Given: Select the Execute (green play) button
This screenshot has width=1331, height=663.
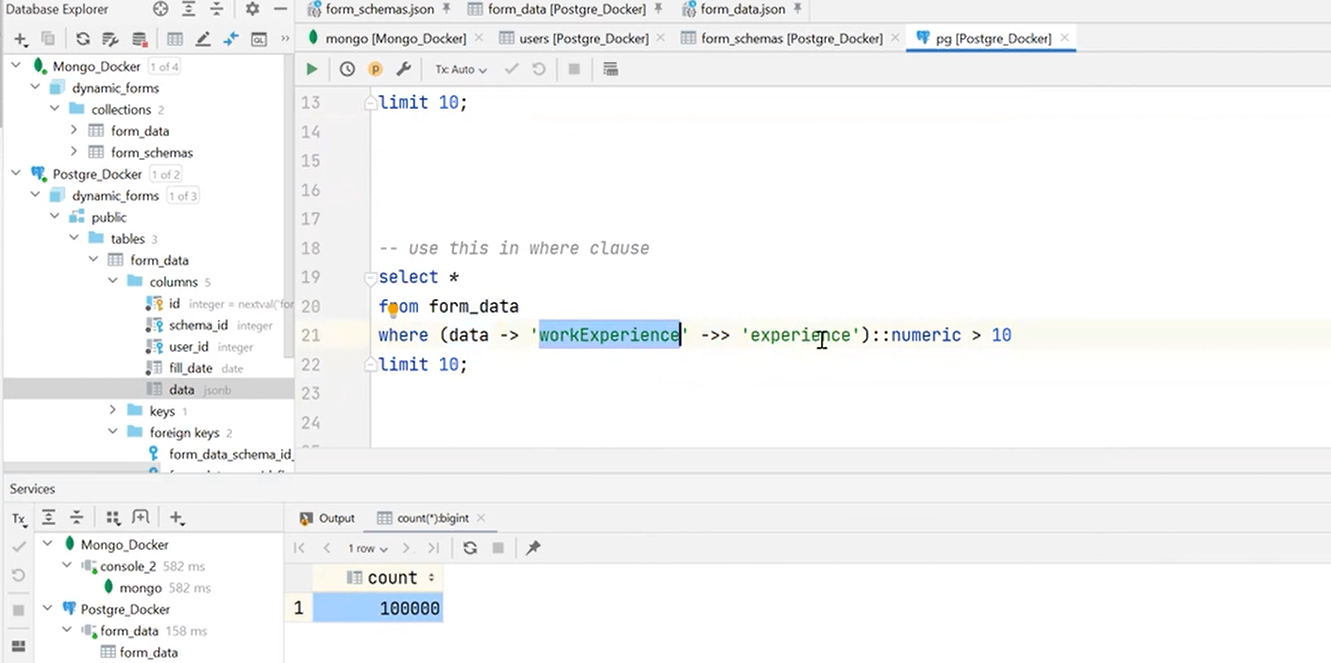Looking at the screenshot, I should point(311,69).
